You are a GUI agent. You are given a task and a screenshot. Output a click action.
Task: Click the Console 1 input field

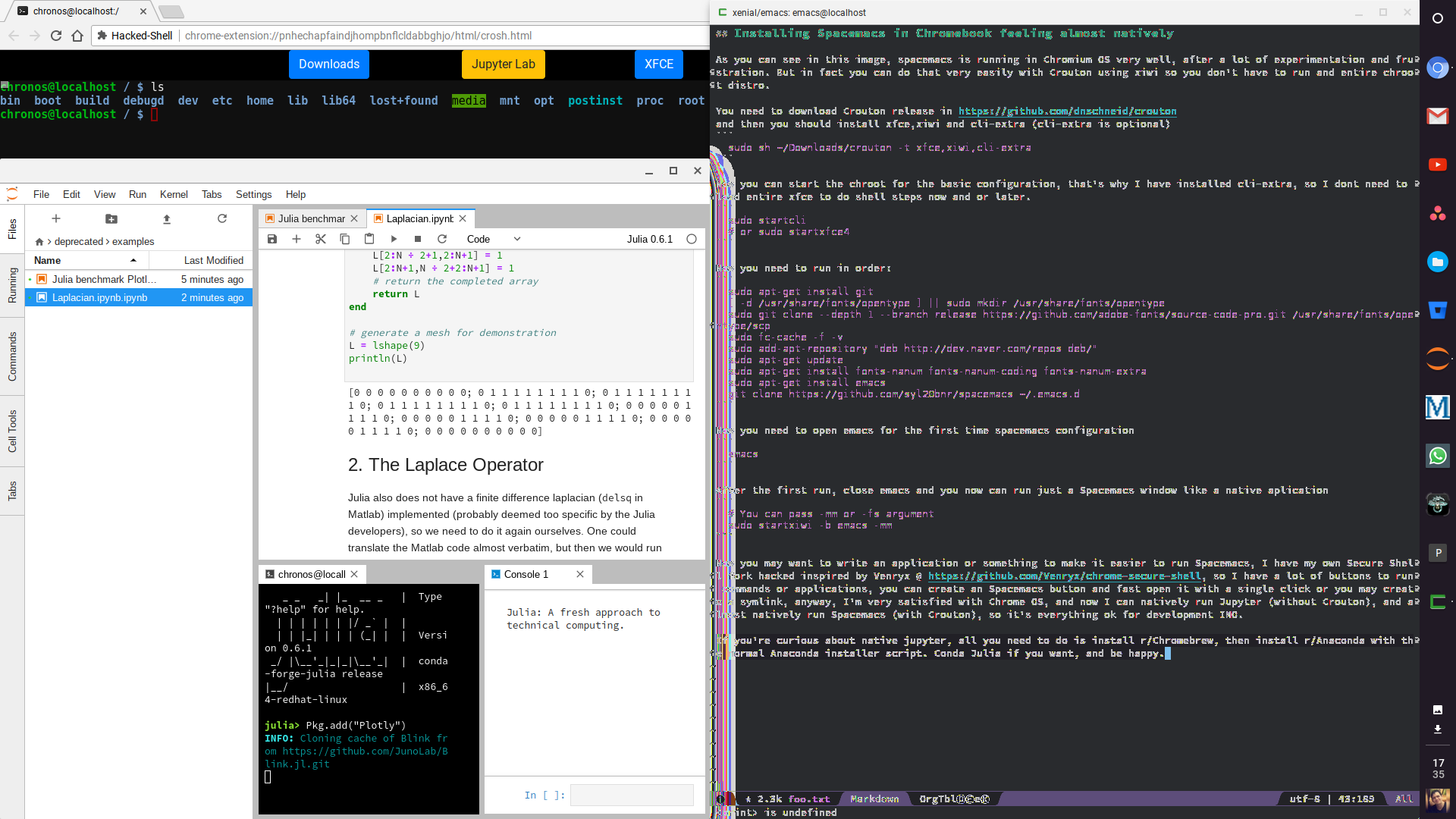point(631,795)
